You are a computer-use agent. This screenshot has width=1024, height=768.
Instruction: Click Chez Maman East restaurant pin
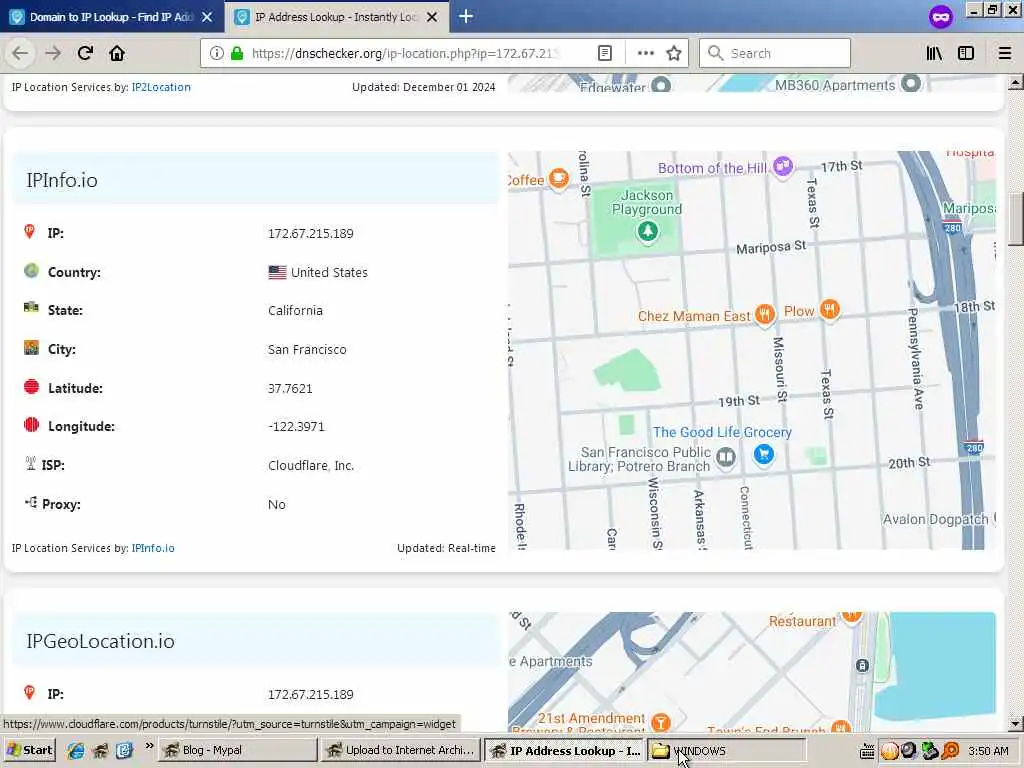click(x=765, y=314)
